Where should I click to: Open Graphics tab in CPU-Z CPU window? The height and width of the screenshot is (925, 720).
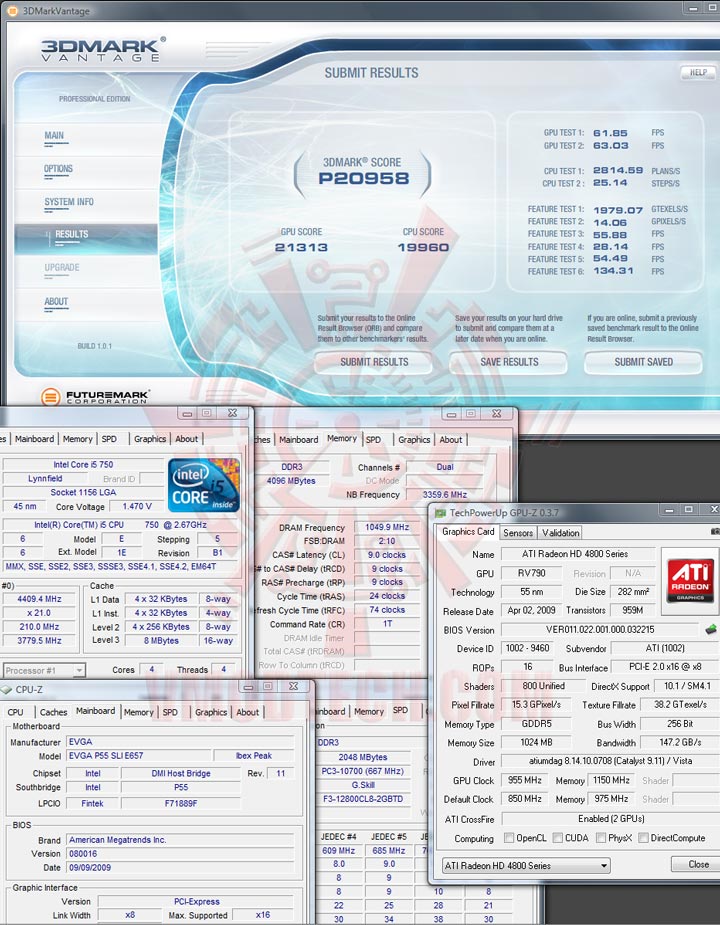pyautogui.click(x=150, y=439)
